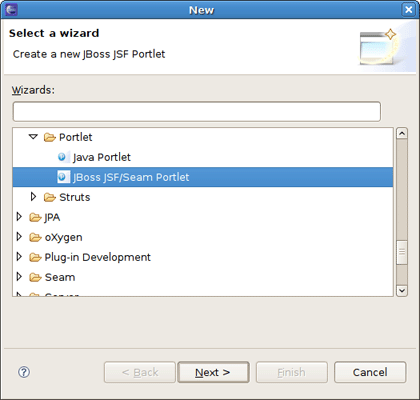Click the disabled Finish button

(x=292, y=372)
